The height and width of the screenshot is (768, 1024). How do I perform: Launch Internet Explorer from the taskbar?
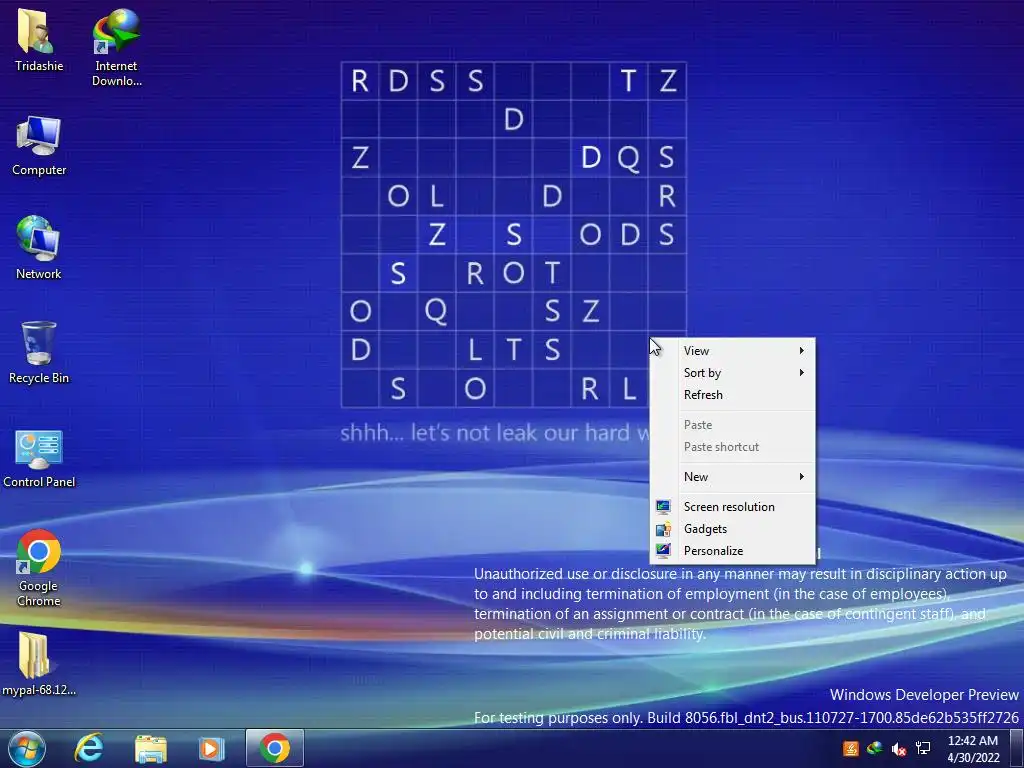click(x=89, y=748)
